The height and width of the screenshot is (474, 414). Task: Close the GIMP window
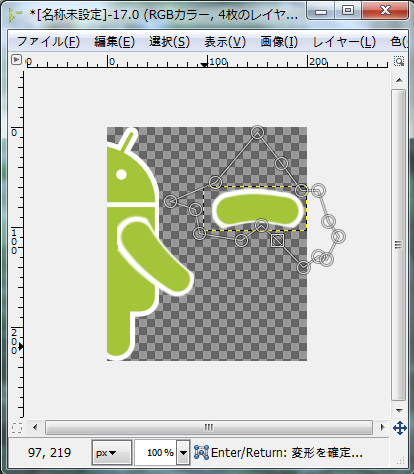point(385,11)
